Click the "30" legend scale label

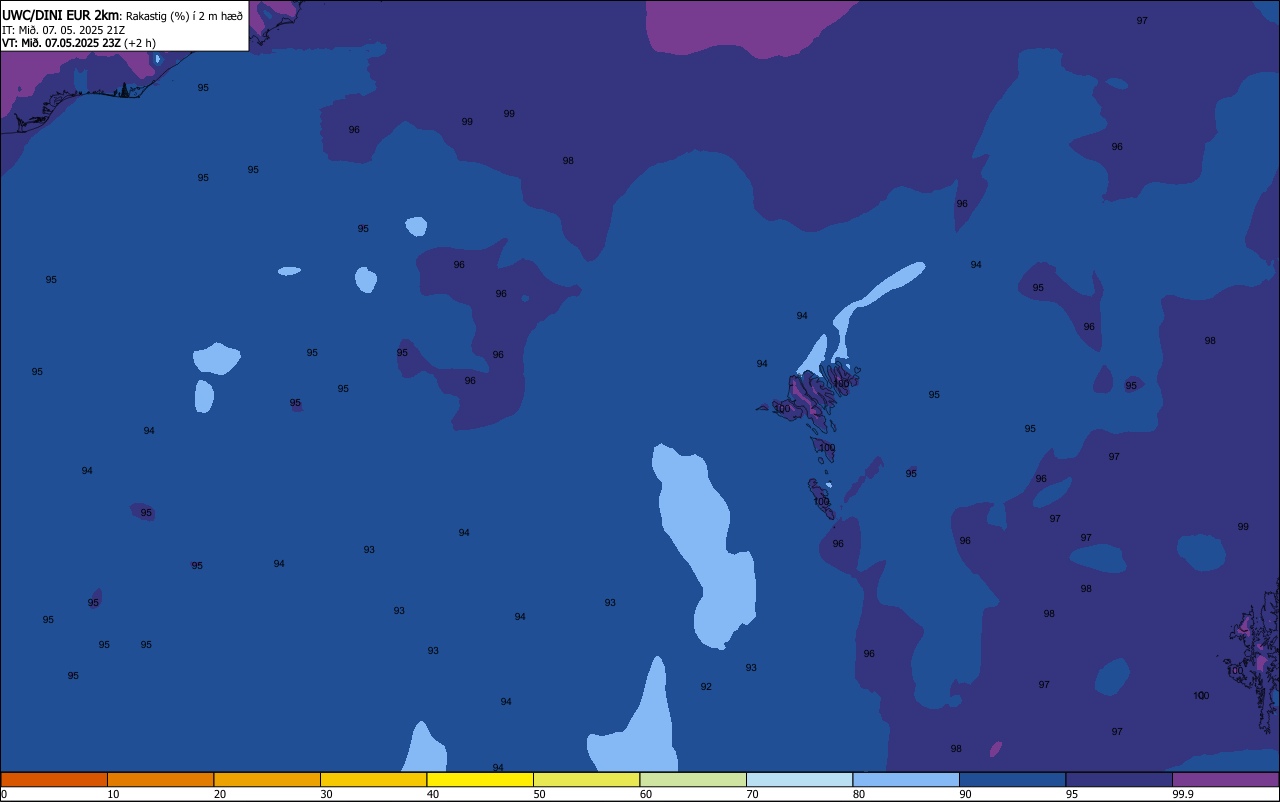(x=326, y=794)
